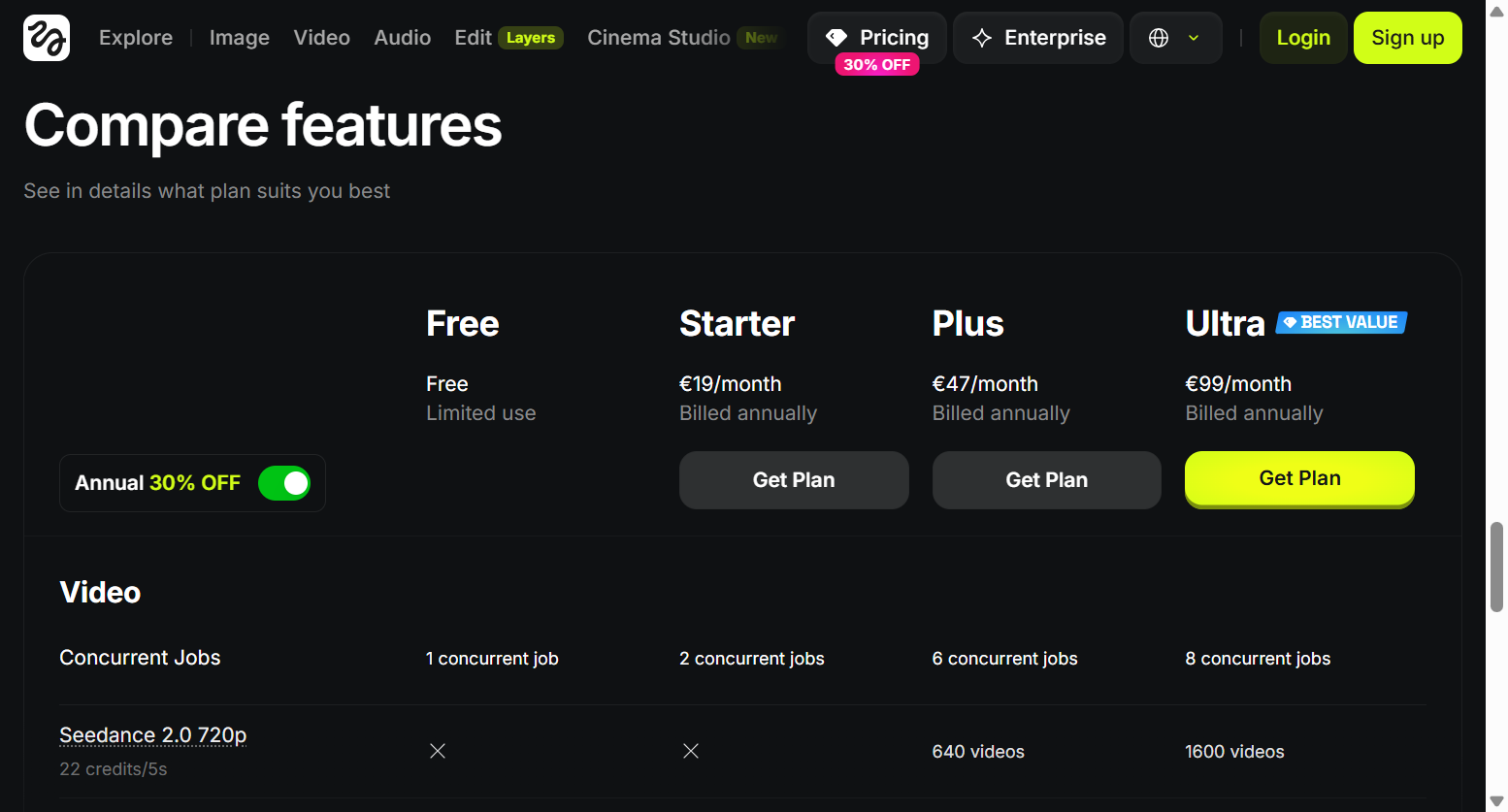Open the Image menu
1508x812 pixels.
240,38
